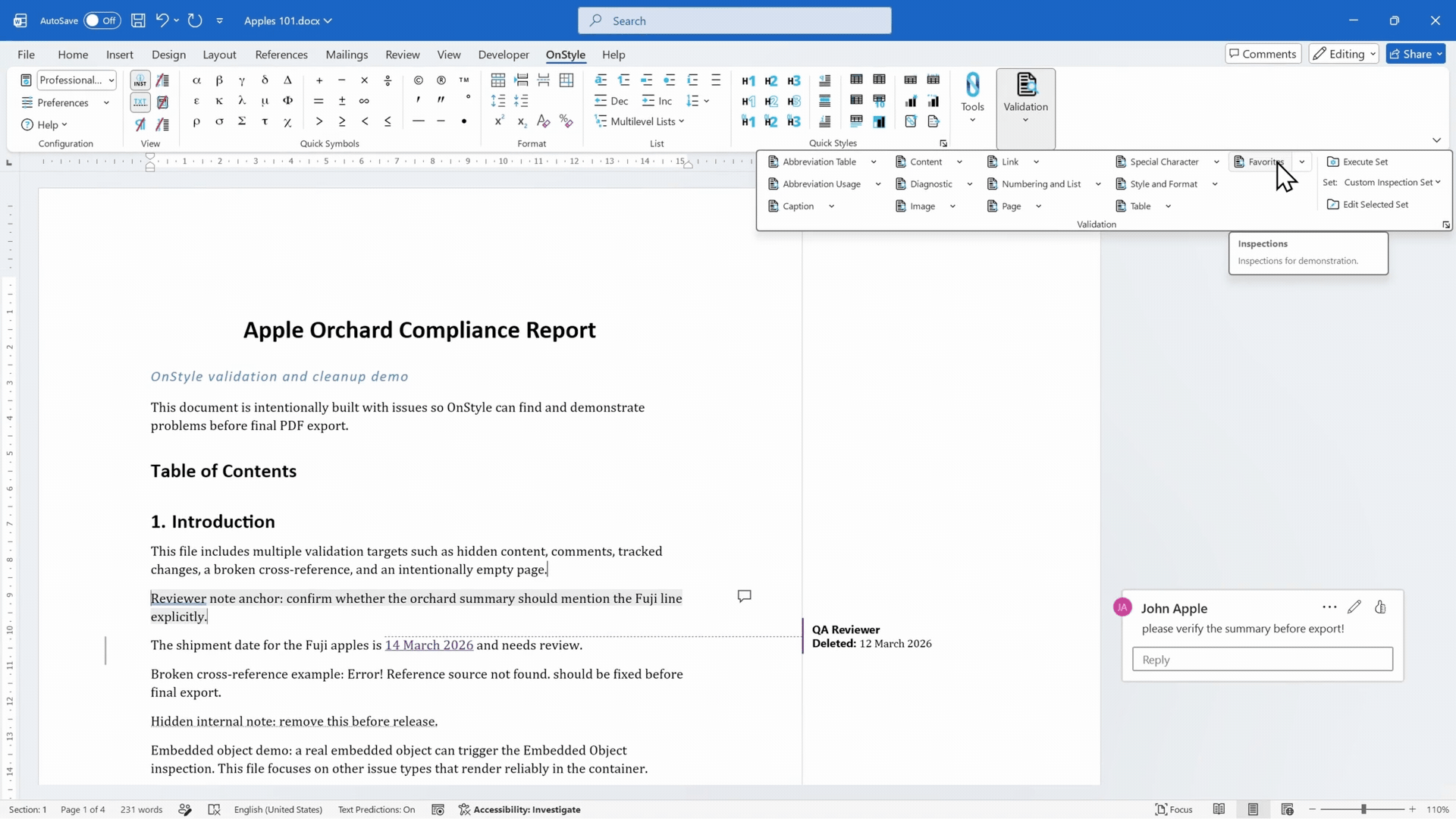Apply solid H3 heading quick style
The width and height of the screenshot is (1456, 819).
point(794,80)
